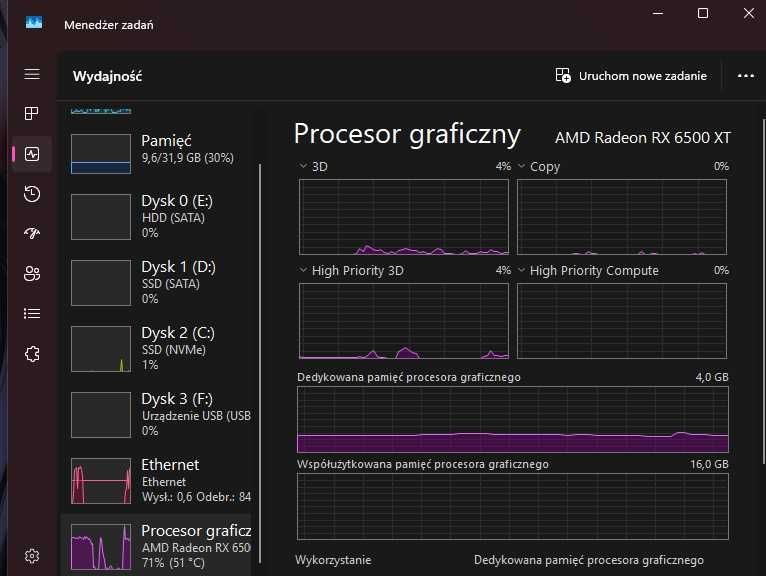Image resolution: width=766 pixels, height=576 pixels.
Task: Click the run new task icon
Action: click(563, 75)
